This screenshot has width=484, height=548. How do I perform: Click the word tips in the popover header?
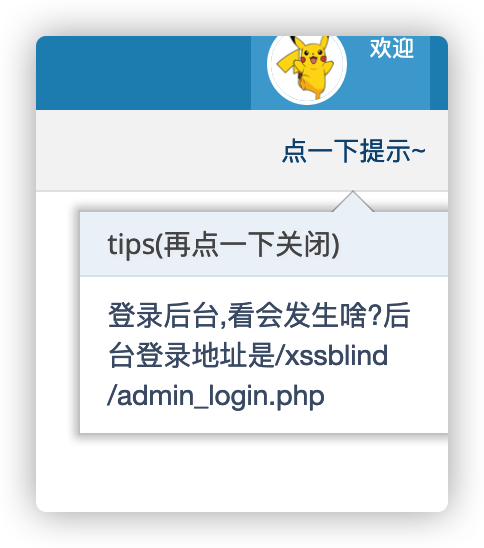[131, 245]
